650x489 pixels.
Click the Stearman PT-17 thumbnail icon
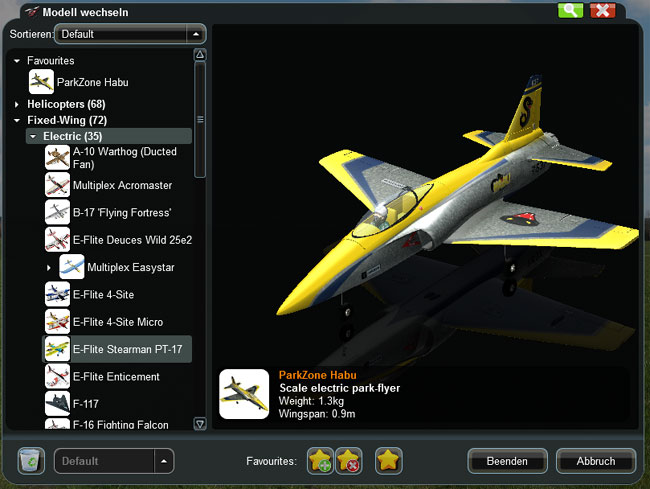tap(57, 349)
